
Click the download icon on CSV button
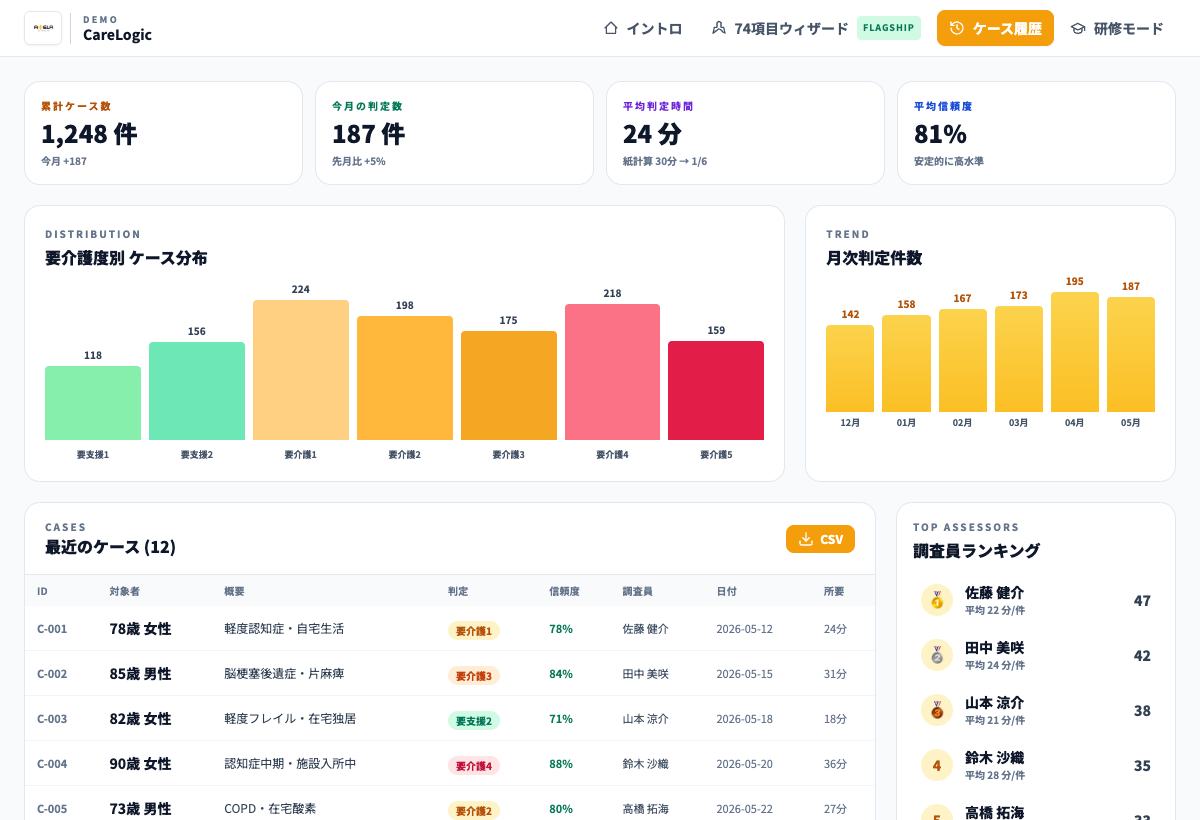[806, 539]
